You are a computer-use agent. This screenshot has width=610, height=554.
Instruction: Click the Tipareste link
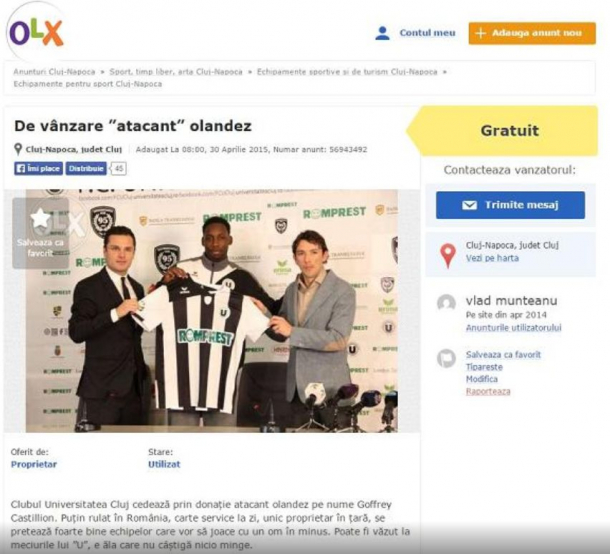tap(484, 367)
